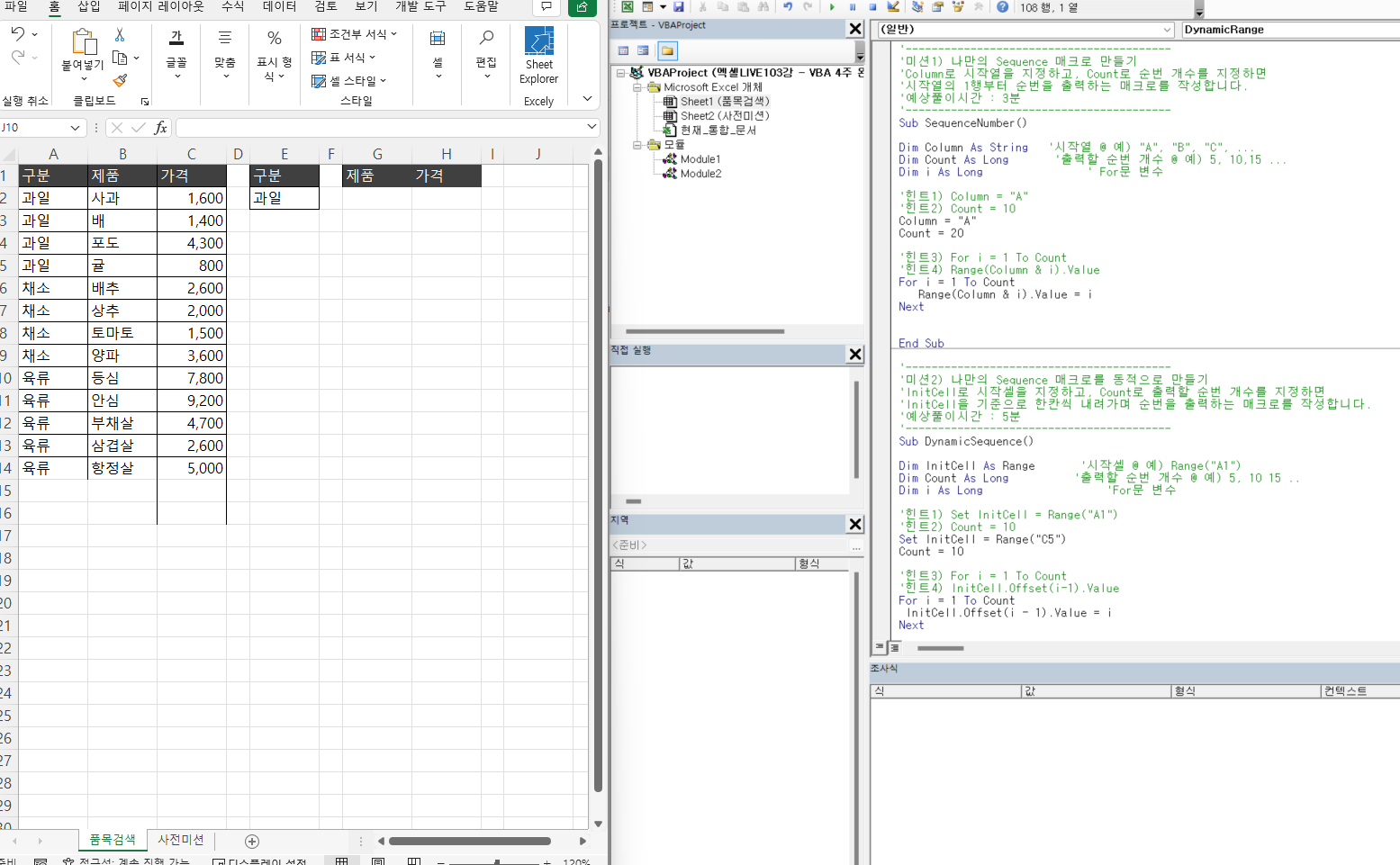Run the macro with the green play icon
This screenshot has height=865, width=1400.
[x=832, y=6]
